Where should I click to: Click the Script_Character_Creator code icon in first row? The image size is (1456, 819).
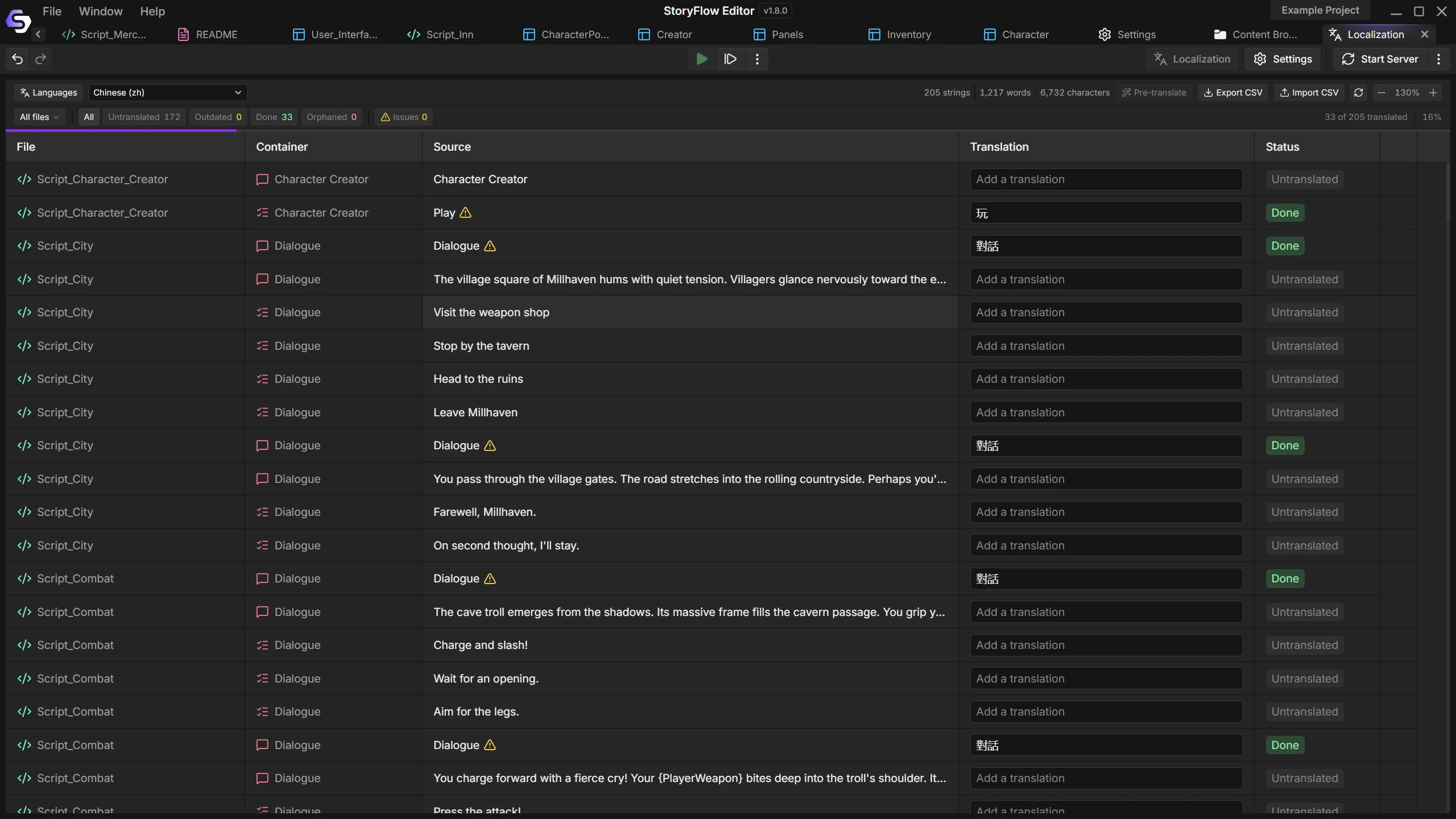[24, 180]
